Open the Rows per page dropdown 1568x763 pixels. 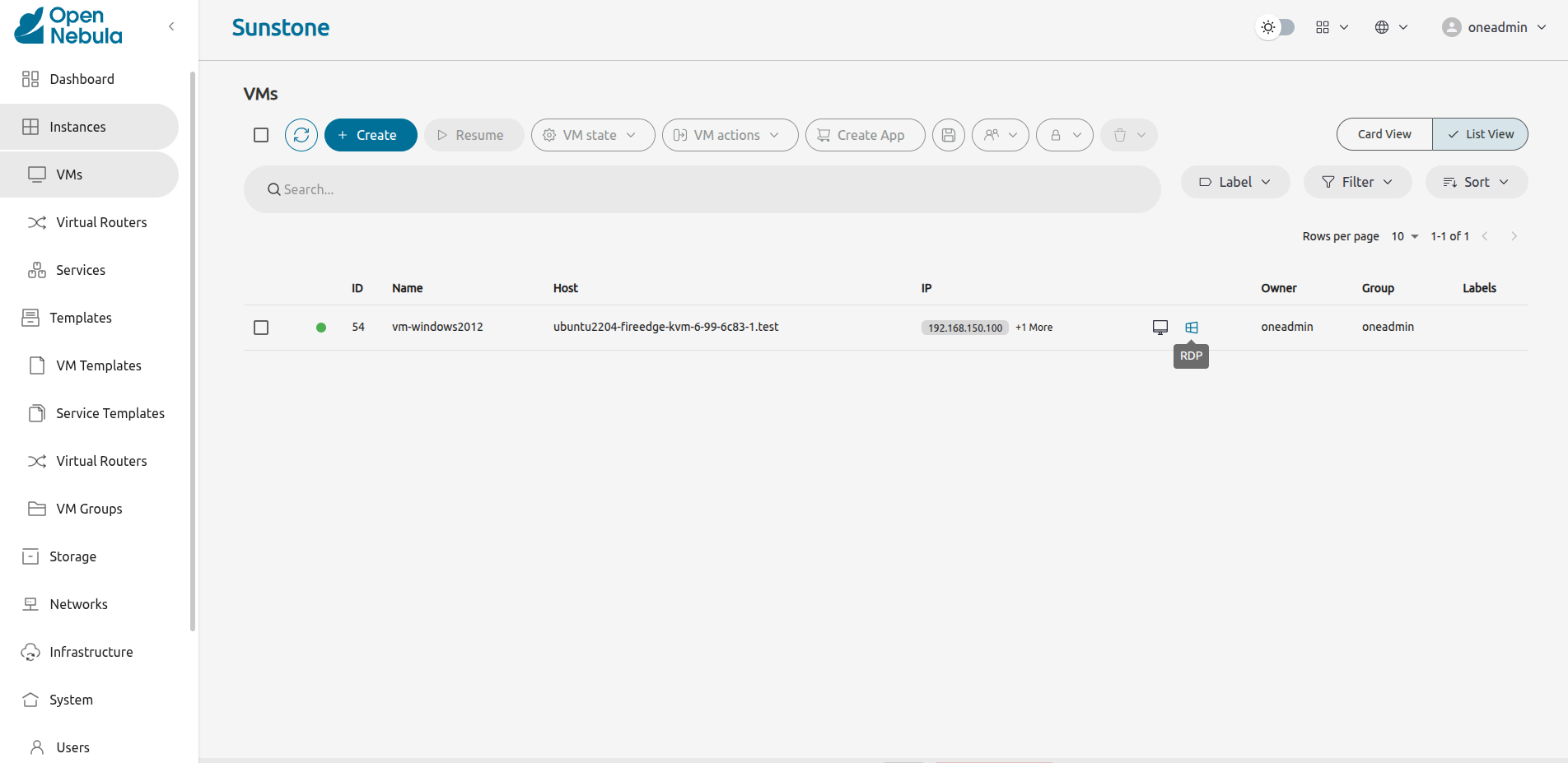click(1405, 236)
